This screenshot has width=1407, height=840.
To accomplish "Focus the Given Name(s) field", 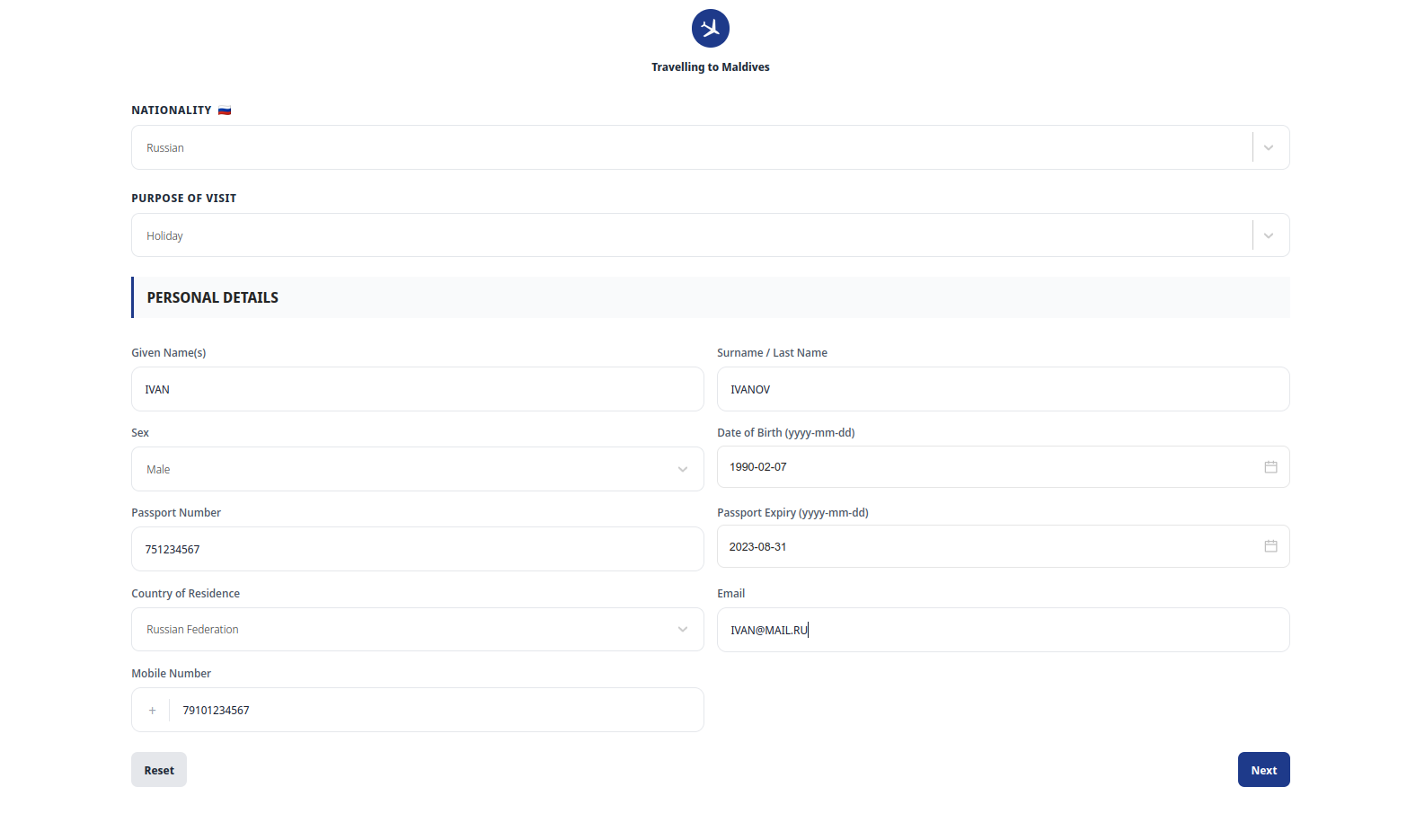I will 417,390.
